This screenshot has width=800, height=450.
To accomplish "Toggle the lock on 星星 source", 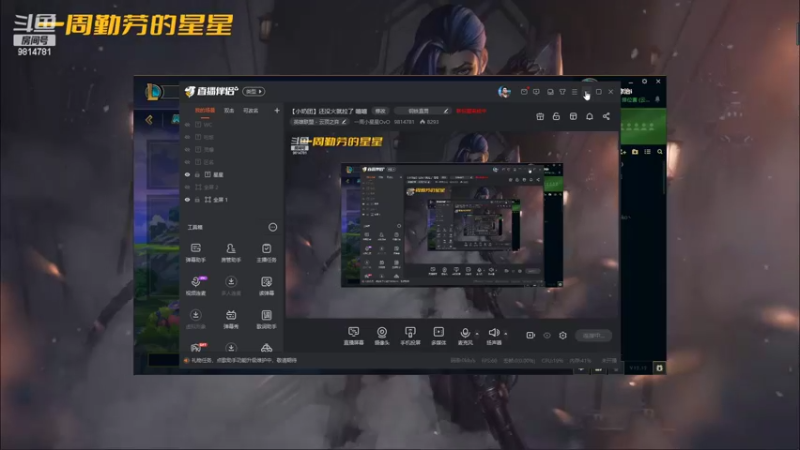I will pyautogui.click(x=197, y=174).
